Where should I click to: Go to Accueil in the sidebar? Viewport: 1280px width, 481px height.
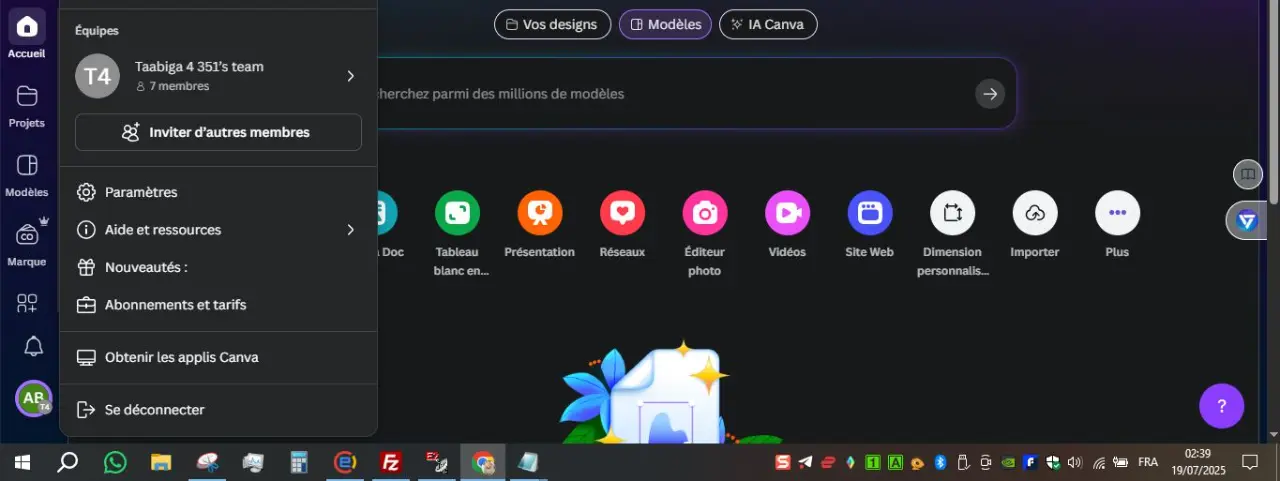[x=27, y=35]
